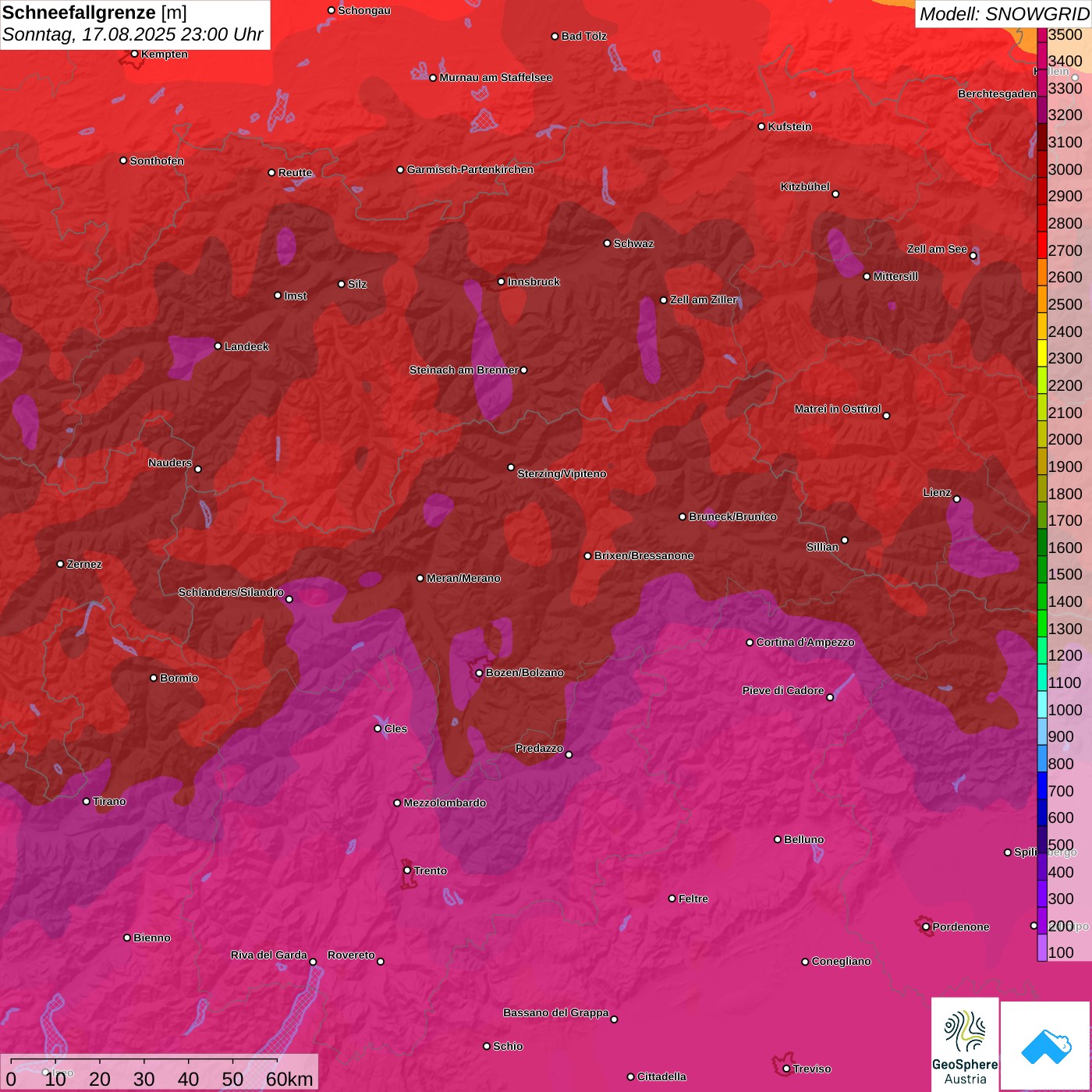The height and width of the screenshot is (1092, 1092).
Task: Click the 100 m violet legend swatch
Action: tap(1042, 948)
